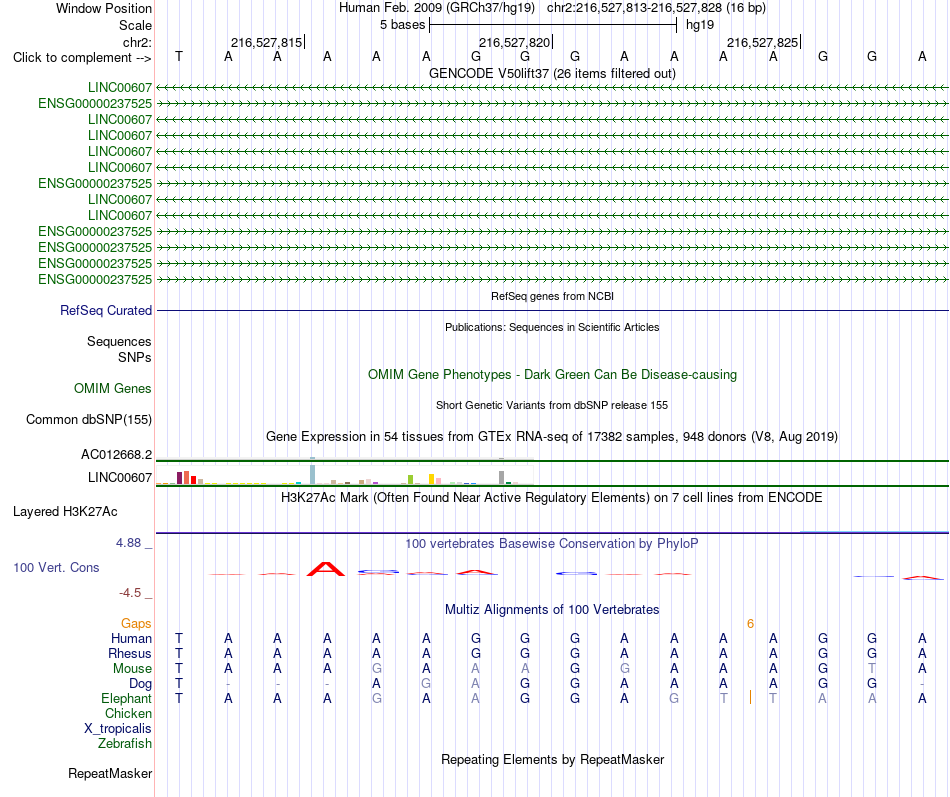Open the GTEx Gene Expression track title
The height and width of the screenshot is (797, 950).
(x=552, y=436)
